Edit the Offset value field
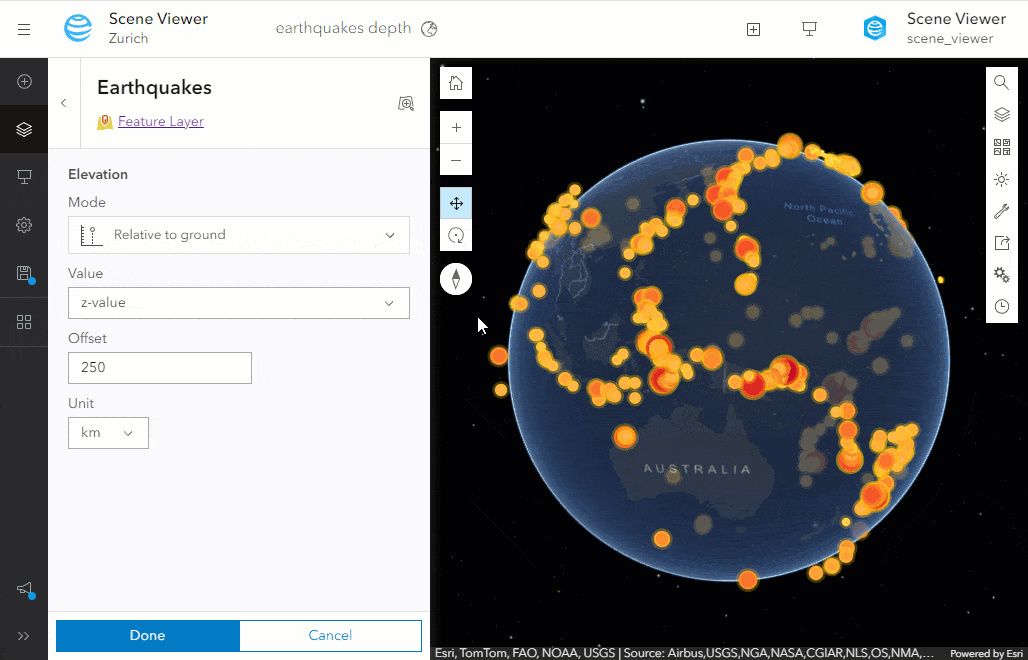Viewport: 1028px width, 660px height. (x=159, y=368)
